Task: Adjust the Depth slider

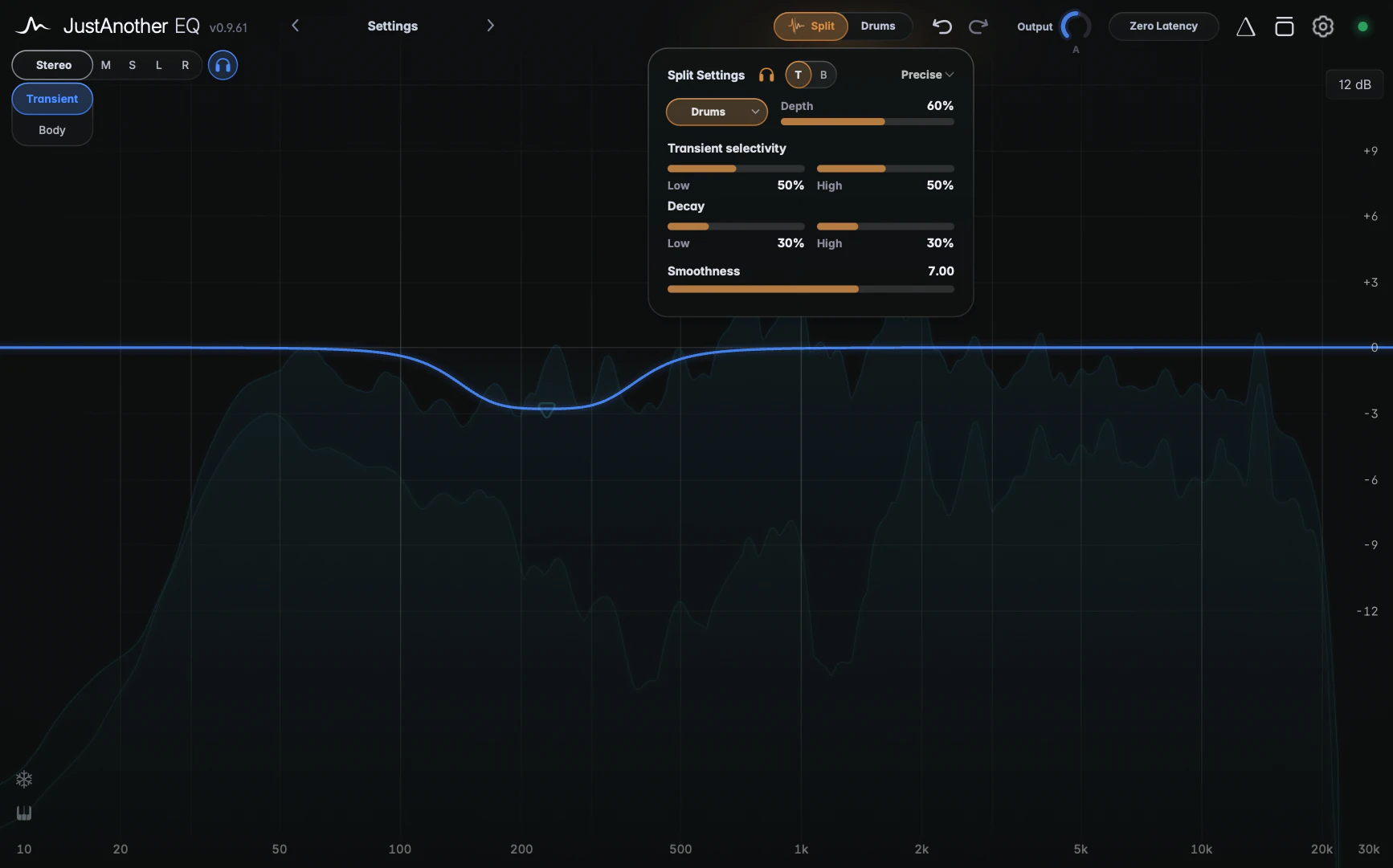Action: coord(868,122)
